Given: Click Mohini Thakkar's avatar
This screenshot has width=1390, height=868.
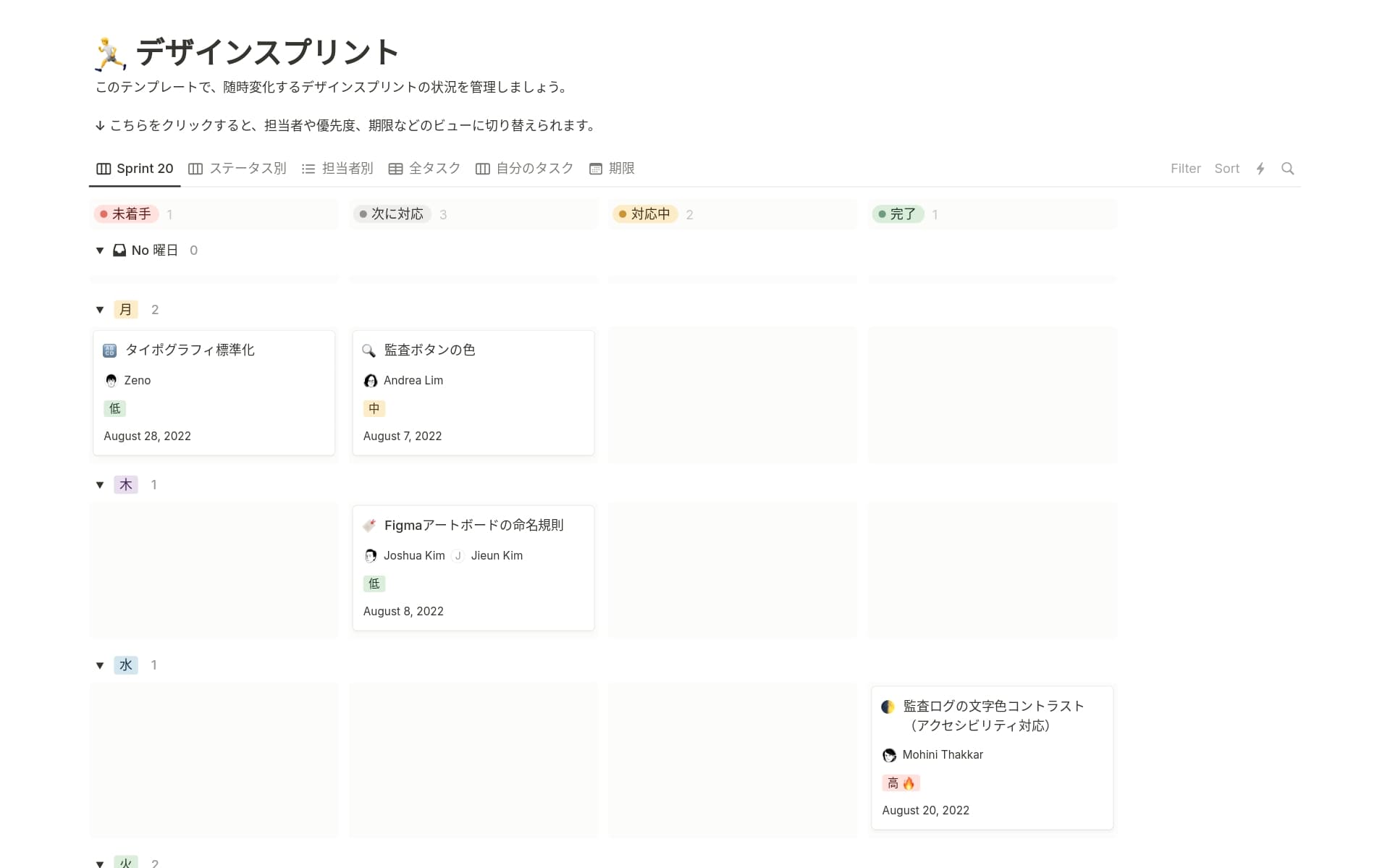Looking at the screenshot, I should point(889,755).
